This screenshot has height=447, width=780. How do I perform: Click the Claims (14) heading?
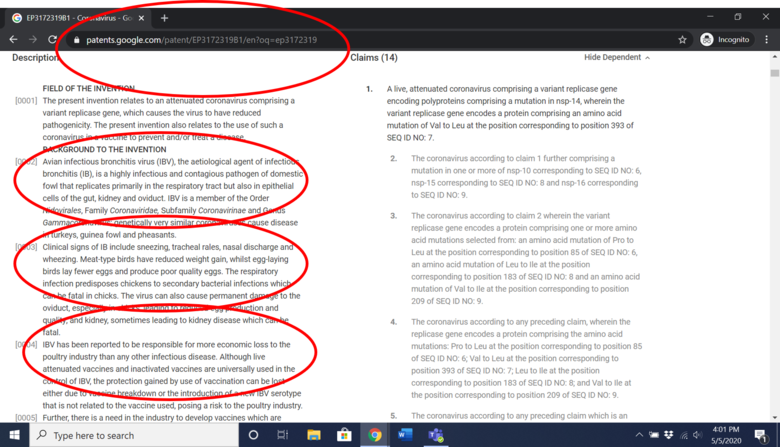pos(374,58)
